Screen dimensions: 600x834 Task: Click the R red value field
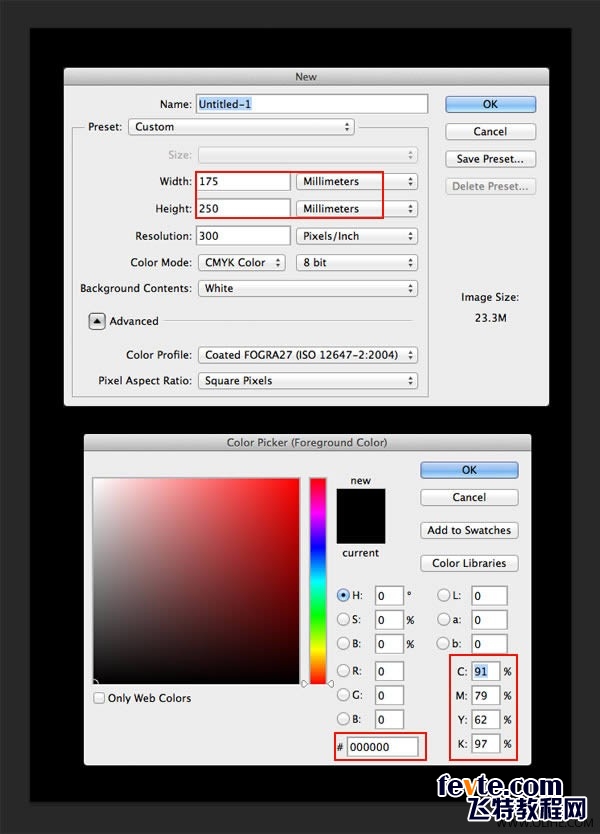pyautogui.click(x=389, y=671)
